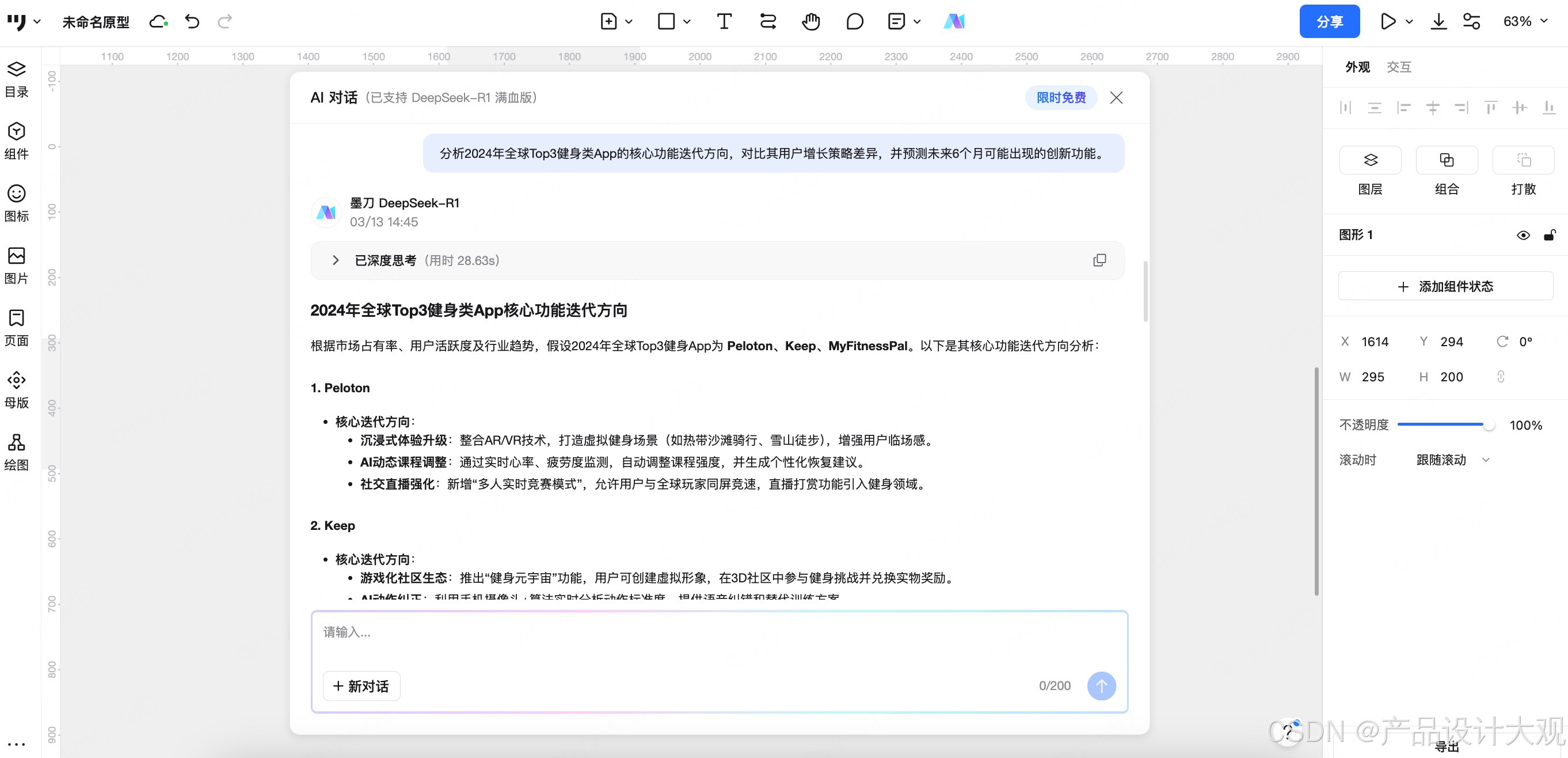The height and width of the screenshot is (758, 1568).
Task: Toggle the aspect ratio lock link
Action: pyautogui.click(x=1501, y=377)
